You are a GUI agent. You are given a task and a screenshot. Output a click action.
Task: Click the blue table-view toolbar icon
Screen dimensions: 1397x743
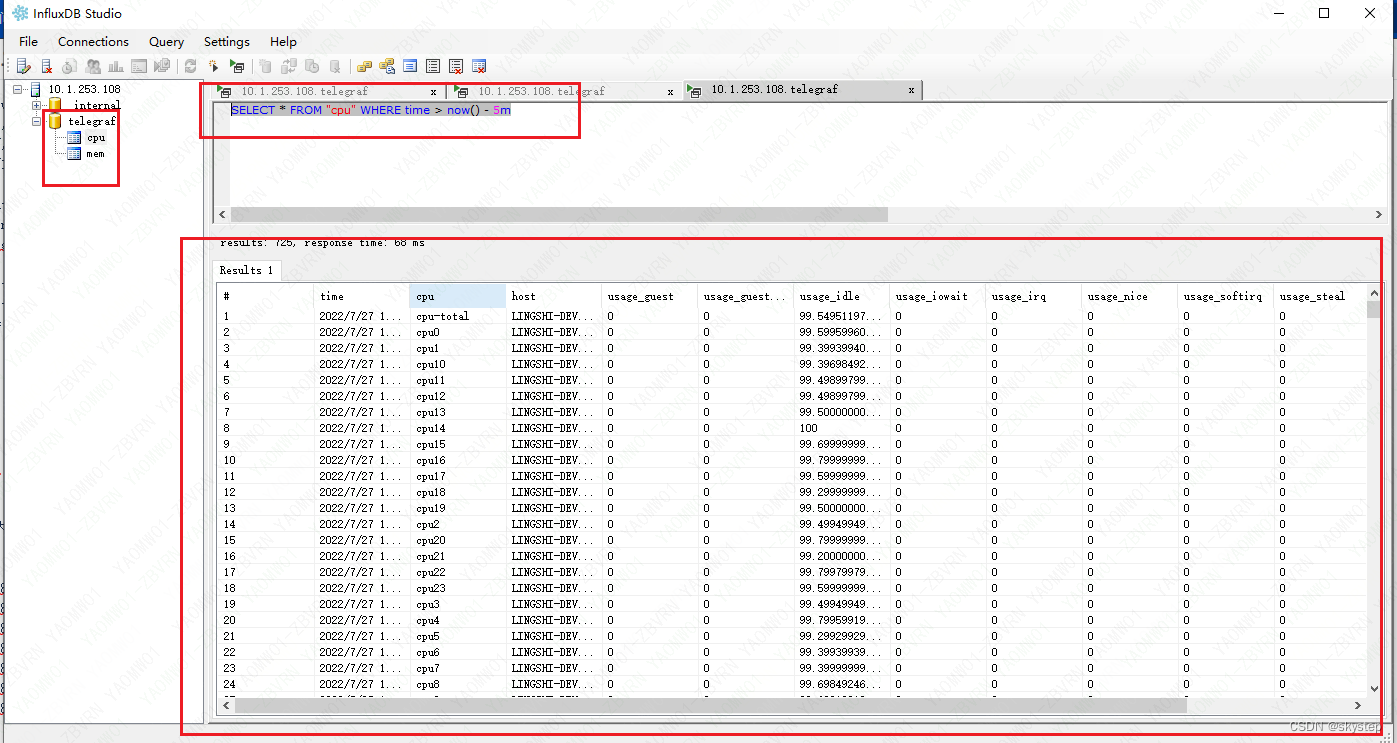coord(410,66)
